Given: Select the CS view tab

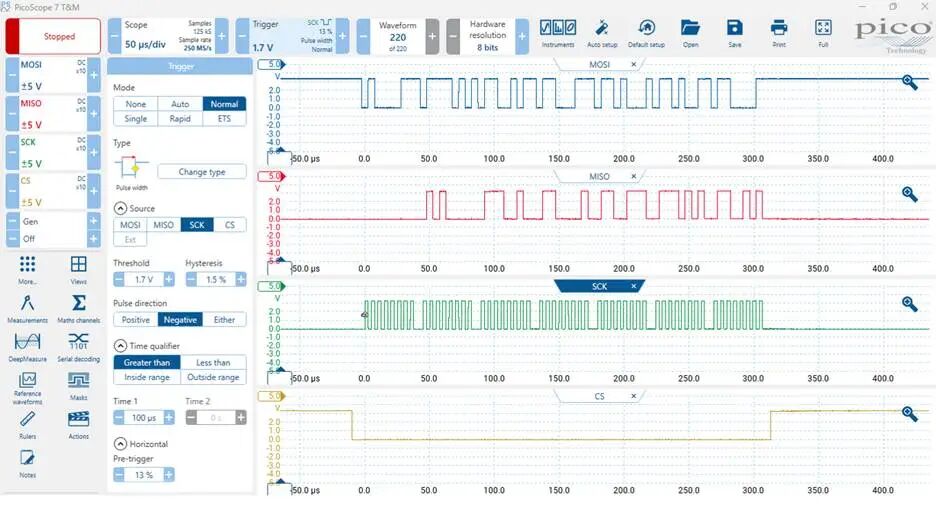Looking at the screenshot, I should point(599,397).
